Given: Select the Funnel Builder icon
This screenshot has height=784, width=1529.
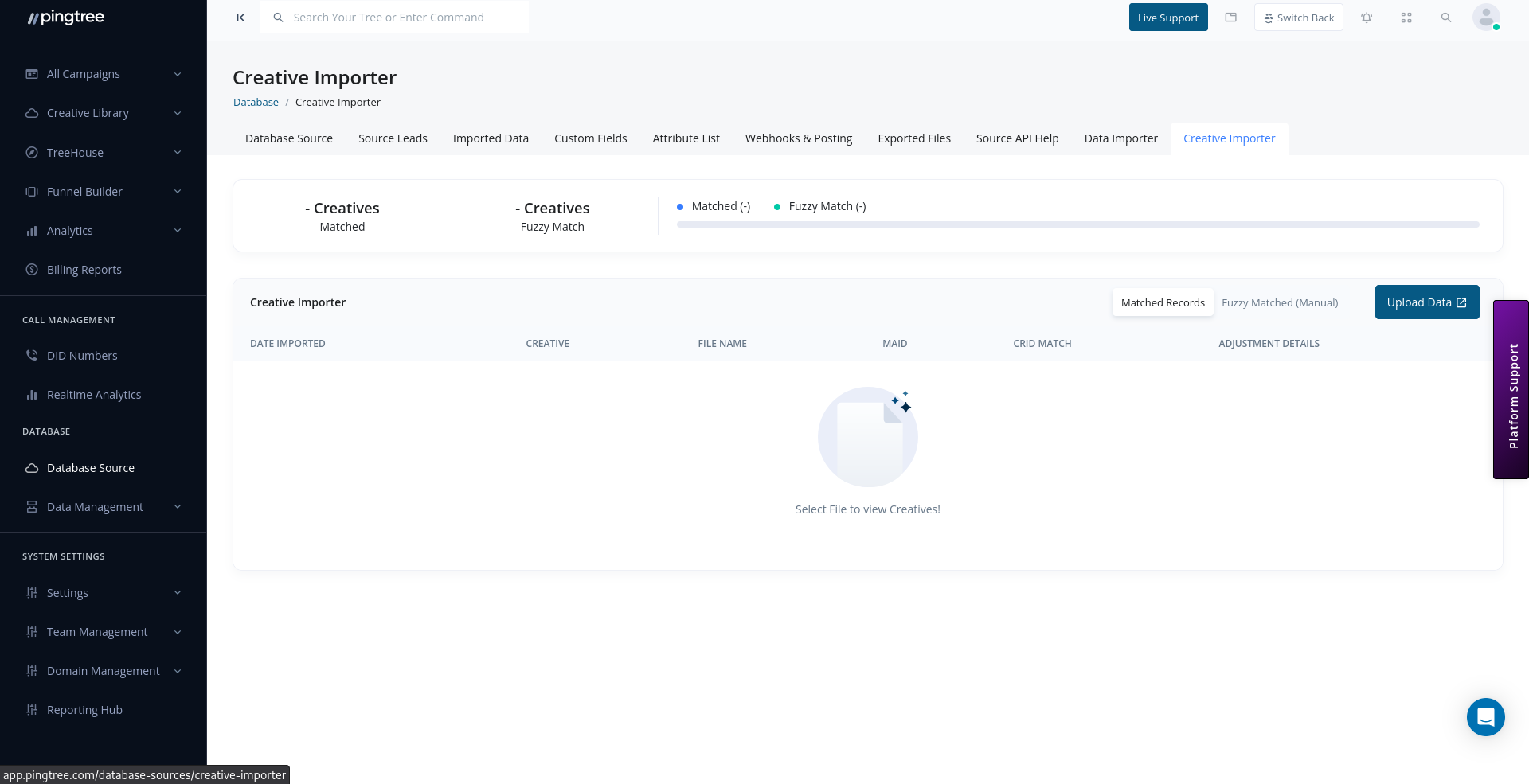Looking at the screenshot, I should coord(30,191).
